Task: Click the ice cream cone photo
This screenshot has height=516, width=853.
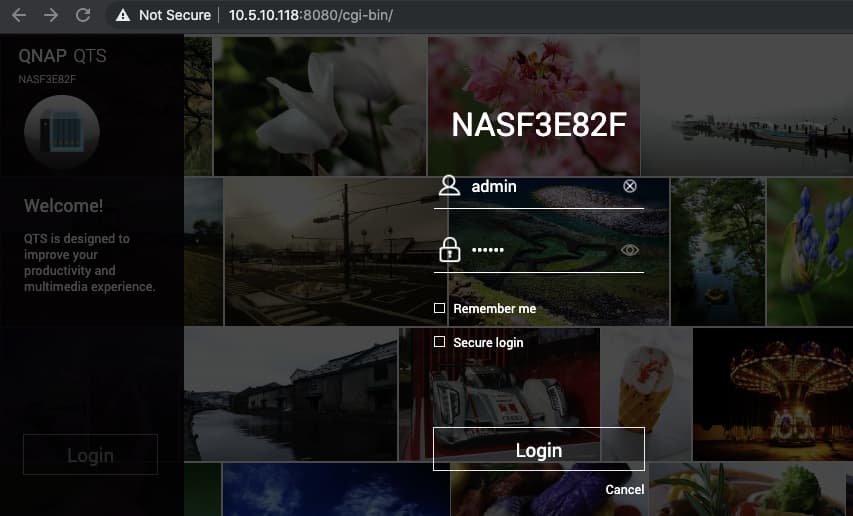Action: click(645, 395)
